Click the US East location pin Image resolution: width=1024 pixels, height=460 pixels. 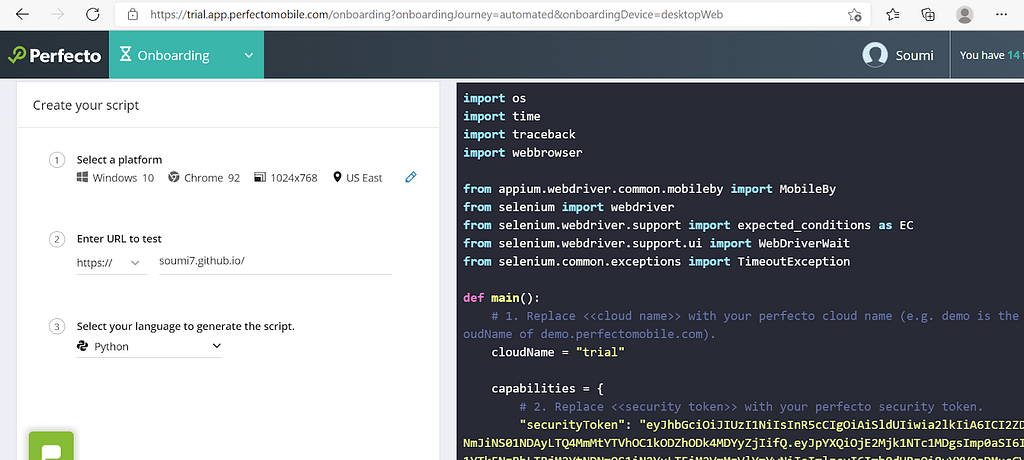point(338,177)
